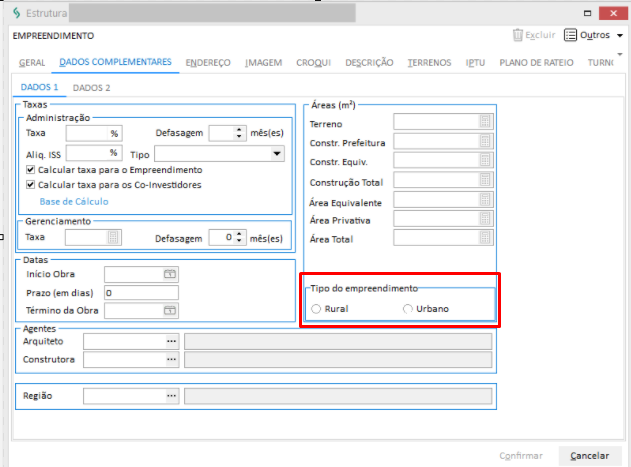
Task: Switch to the ENDEREÇO tab
Action: [x=208, y=63]
